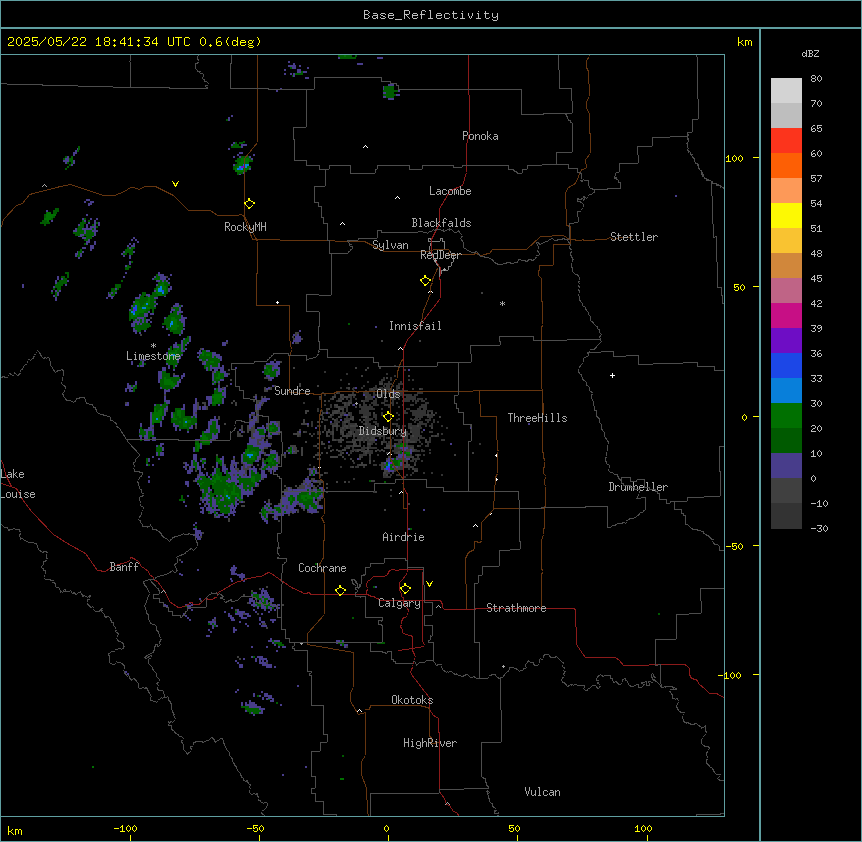The image size is (862, 842).
Task: Click the dBZ legend heading
Action: pyautogui.click(x=810, y=53)
